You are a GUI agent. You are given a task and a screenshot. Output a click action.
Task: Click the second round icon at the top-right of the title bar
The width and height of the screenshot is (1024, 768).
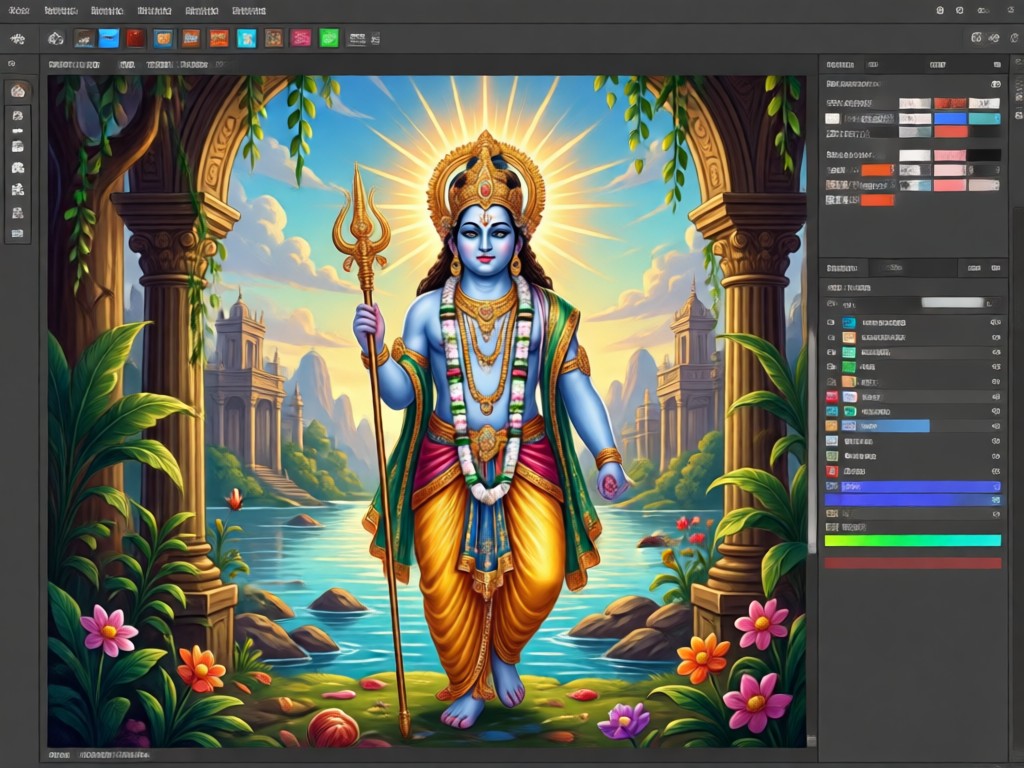(959, 10)
